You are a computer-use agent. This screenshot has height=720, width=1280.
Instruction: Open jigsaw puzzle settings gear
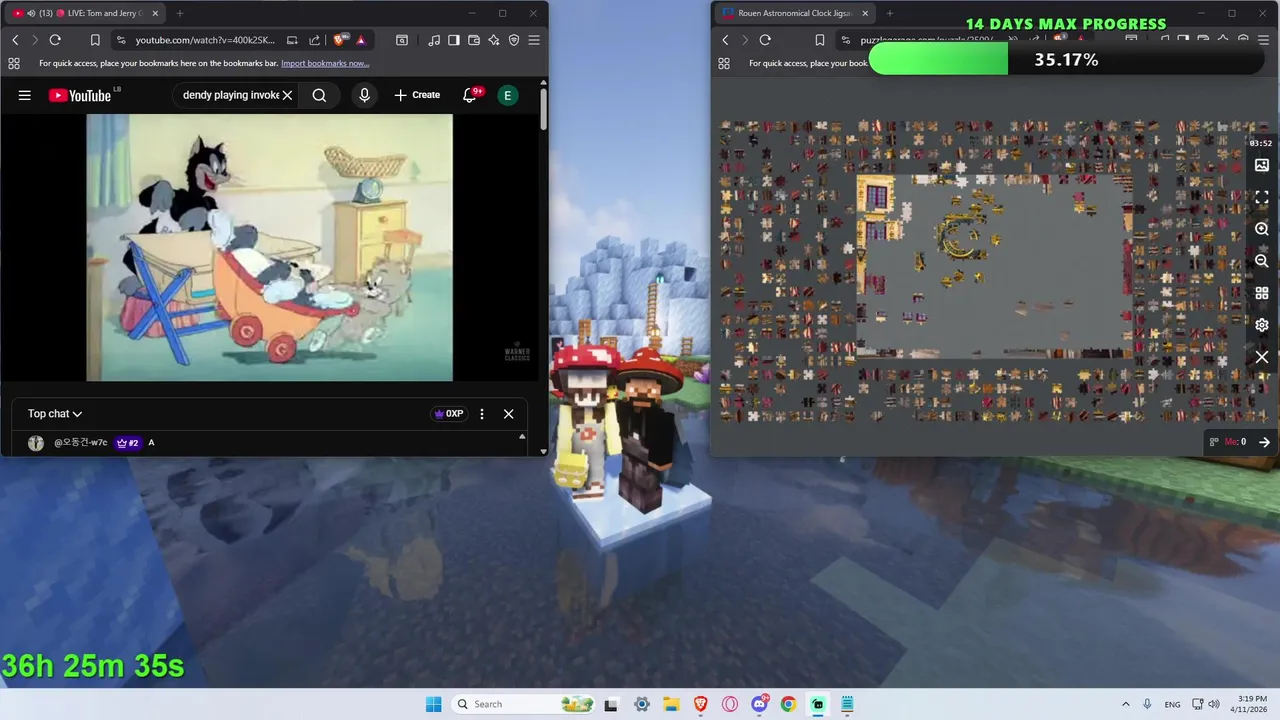pos(1261,325)
